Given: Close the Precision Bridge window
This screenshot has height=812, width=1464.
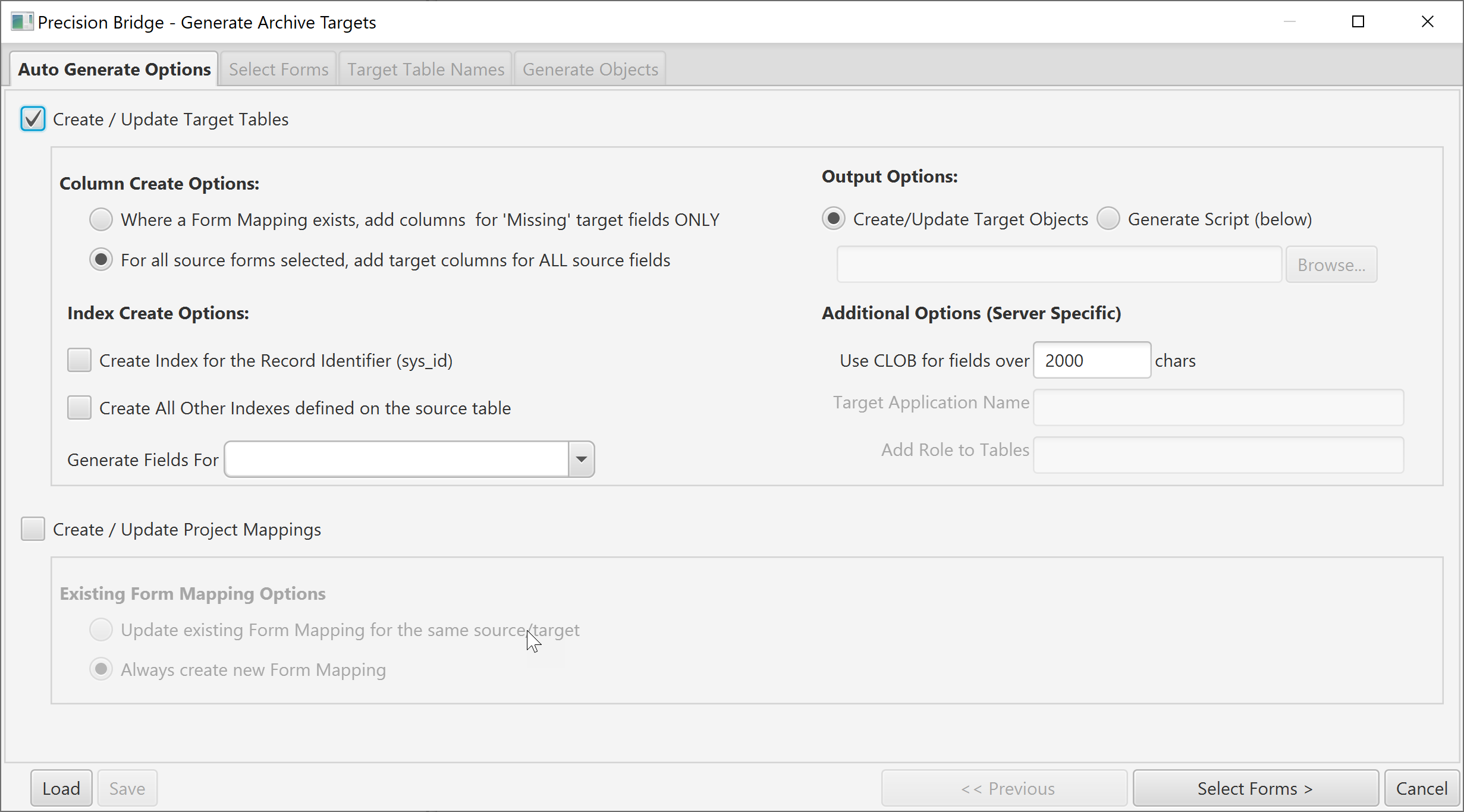Looking at the screenshot, I should pos(1427,22).
